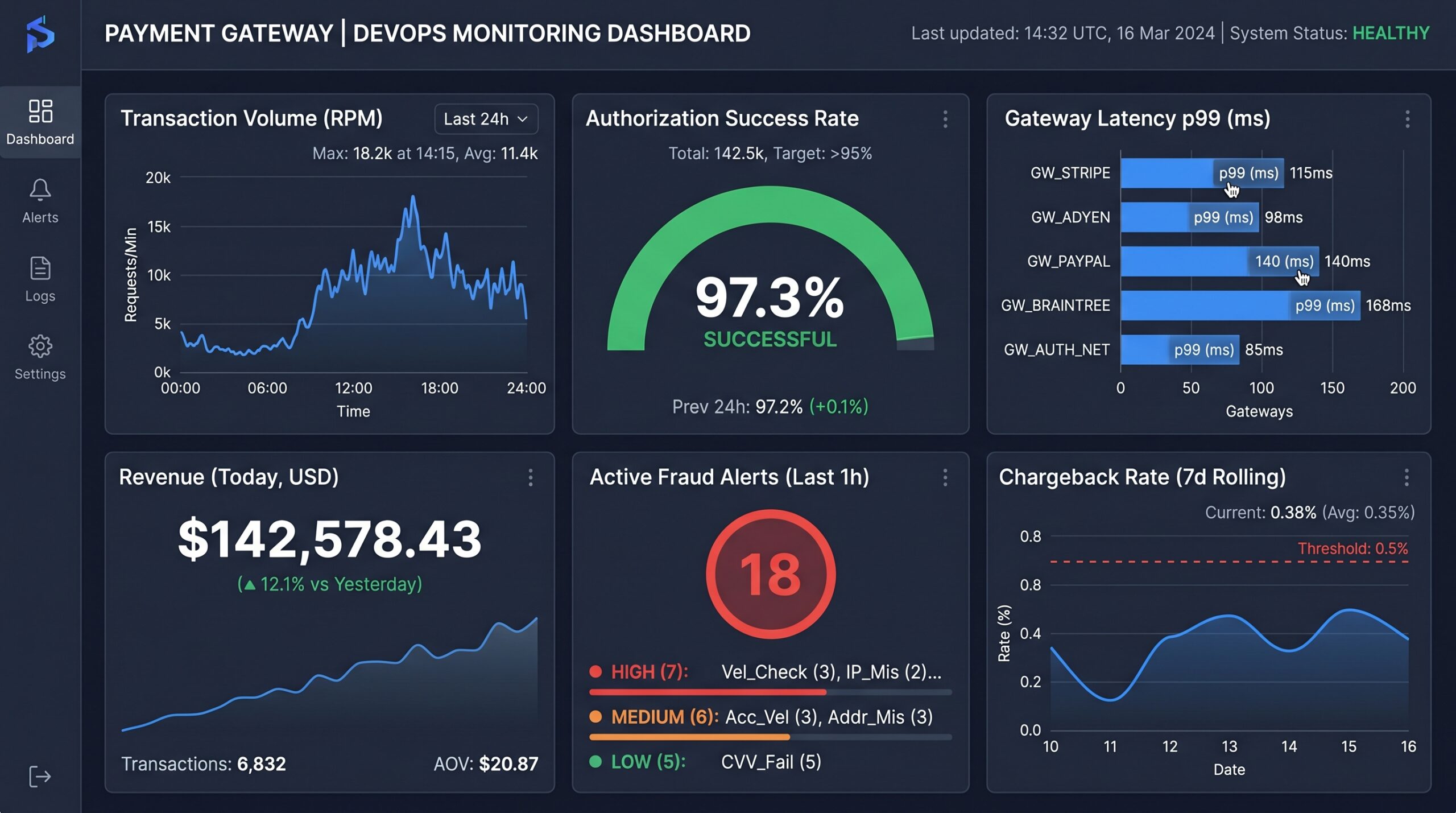Click the GW_BRAINTREE gateway label
1456x813 pixels.
(1055, 306)
